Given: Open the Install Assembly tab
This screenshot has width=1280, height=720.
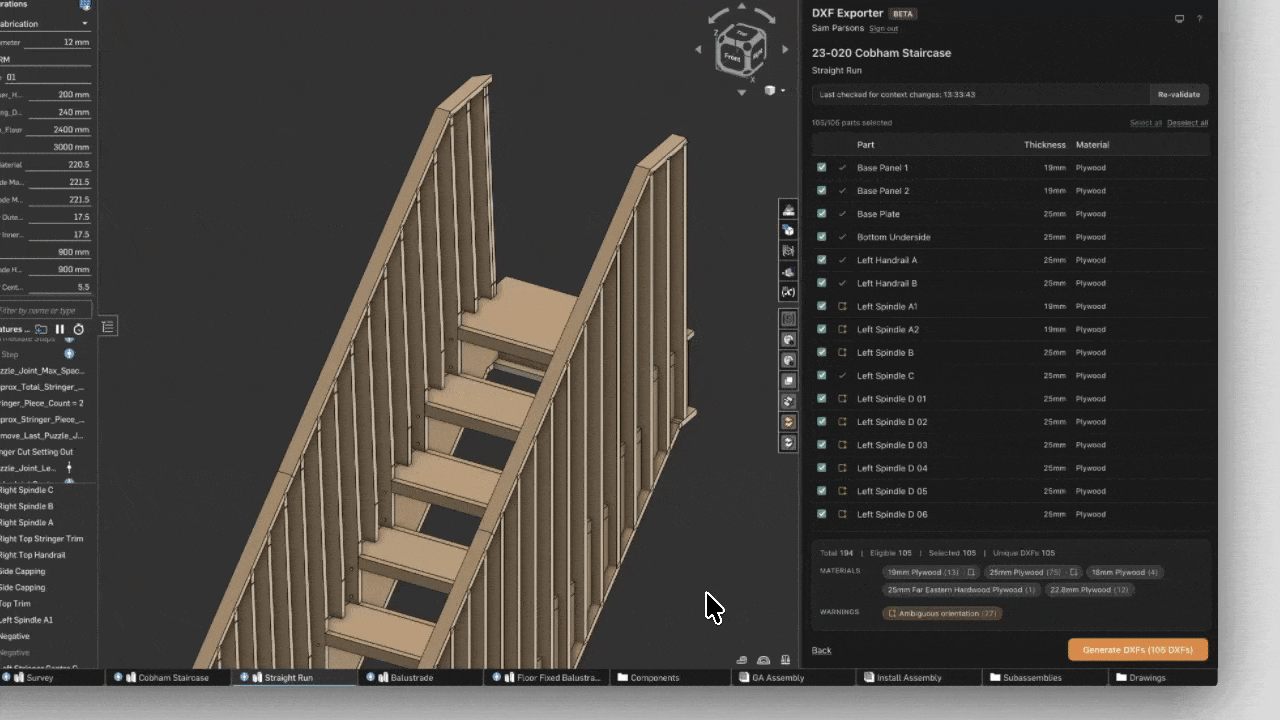Looking at the screenshot, I should click(x=919, y=677).
